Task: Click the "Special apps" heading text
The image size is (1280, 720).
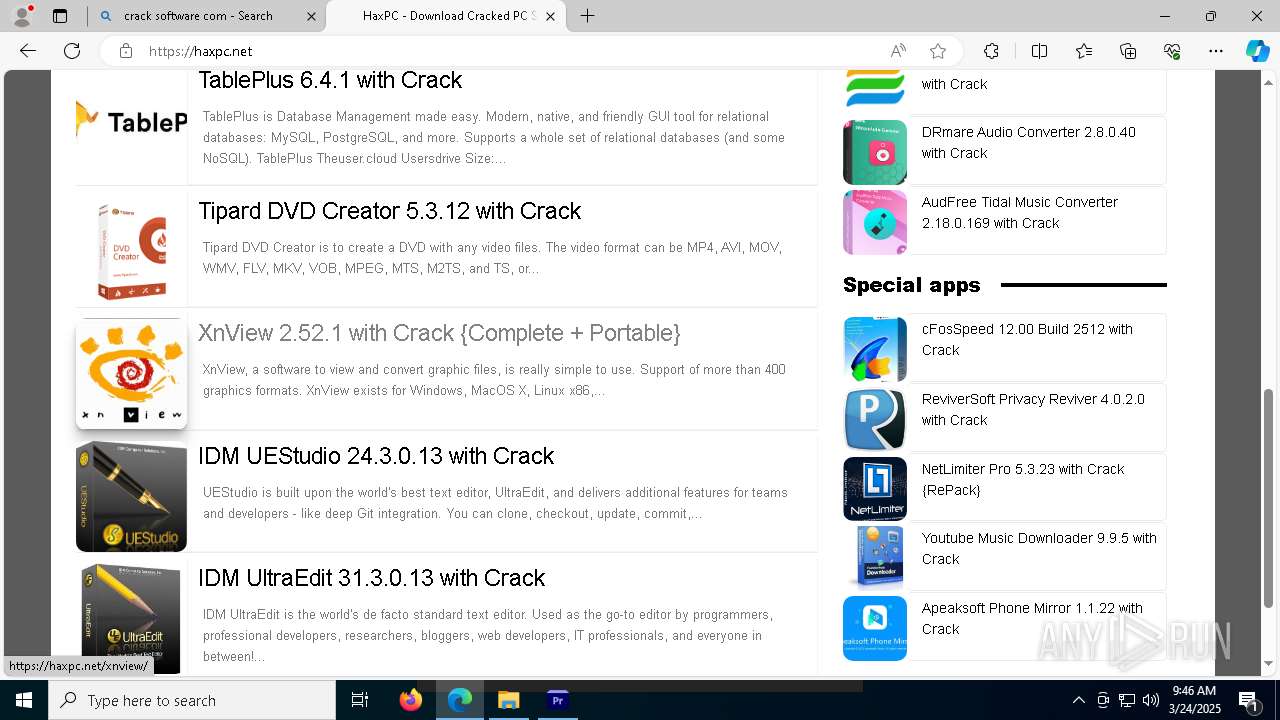Action: point(911,285)
